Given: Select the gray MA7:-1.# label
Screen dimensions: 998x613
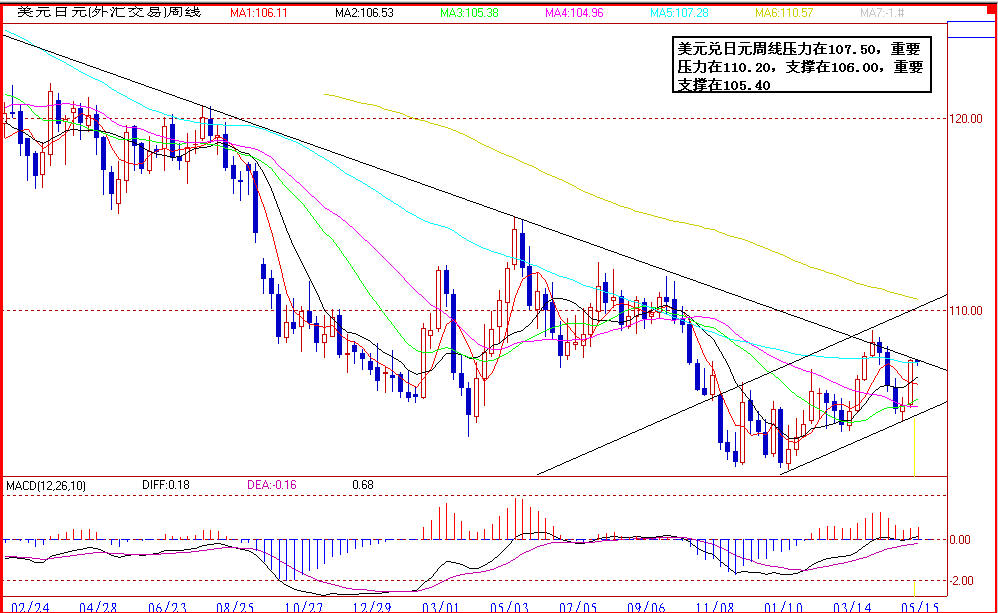Looking at the screenshot, I should click(x=882, y=13).
